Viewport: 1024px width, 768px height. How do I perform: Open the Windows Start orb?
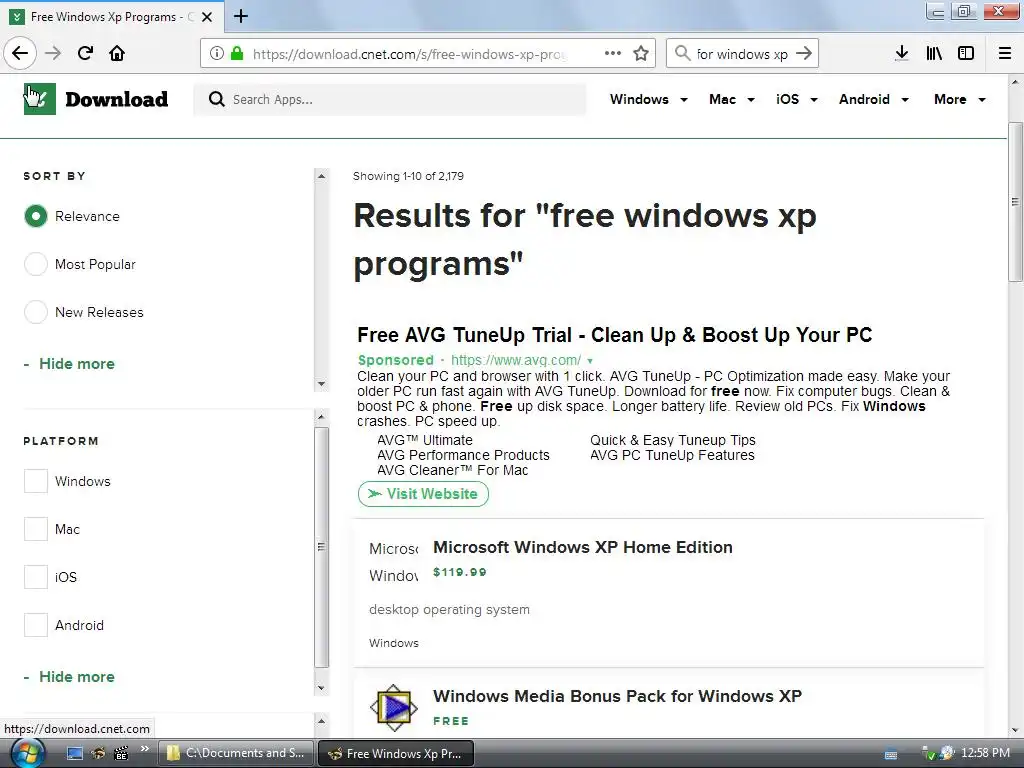pyautogui.click(x=26, y=753)
